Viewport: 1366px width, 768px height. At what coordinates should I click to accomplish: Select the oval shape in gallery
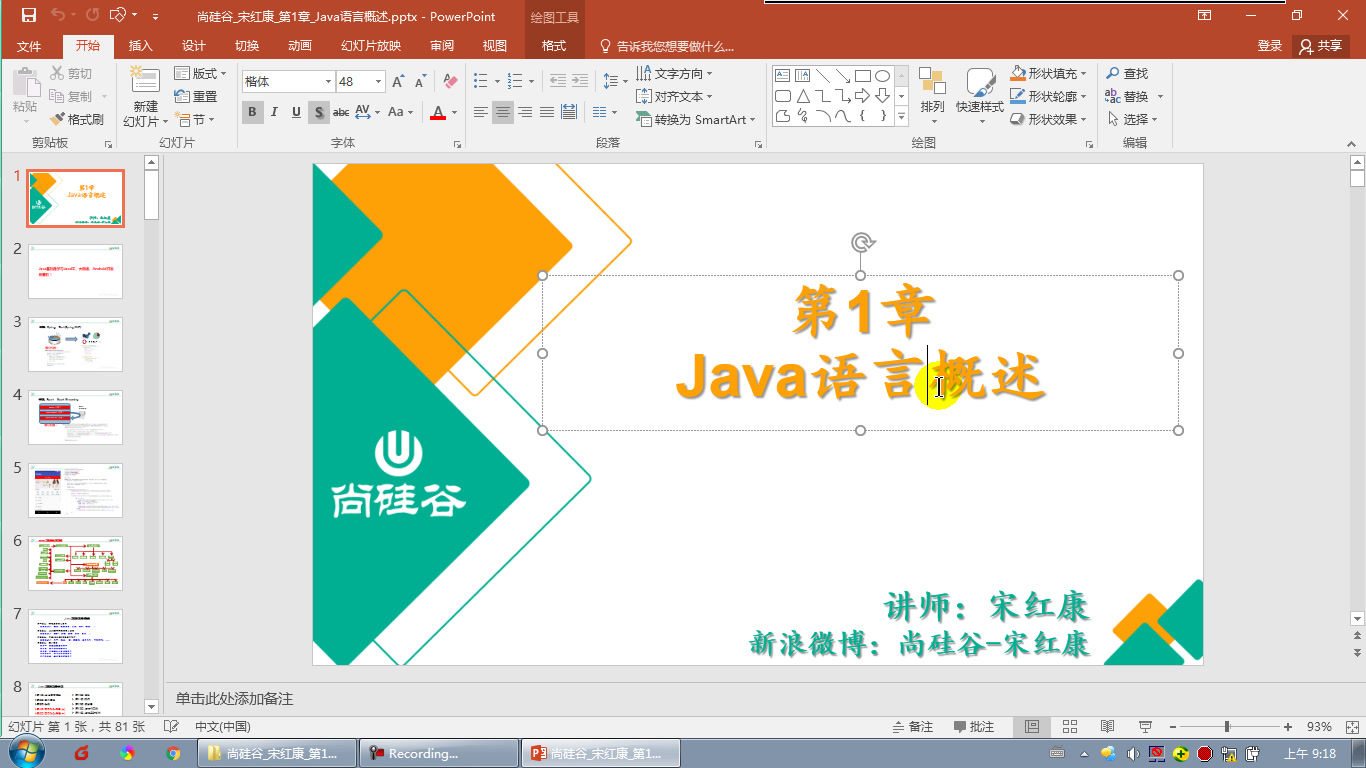point(882,76)
